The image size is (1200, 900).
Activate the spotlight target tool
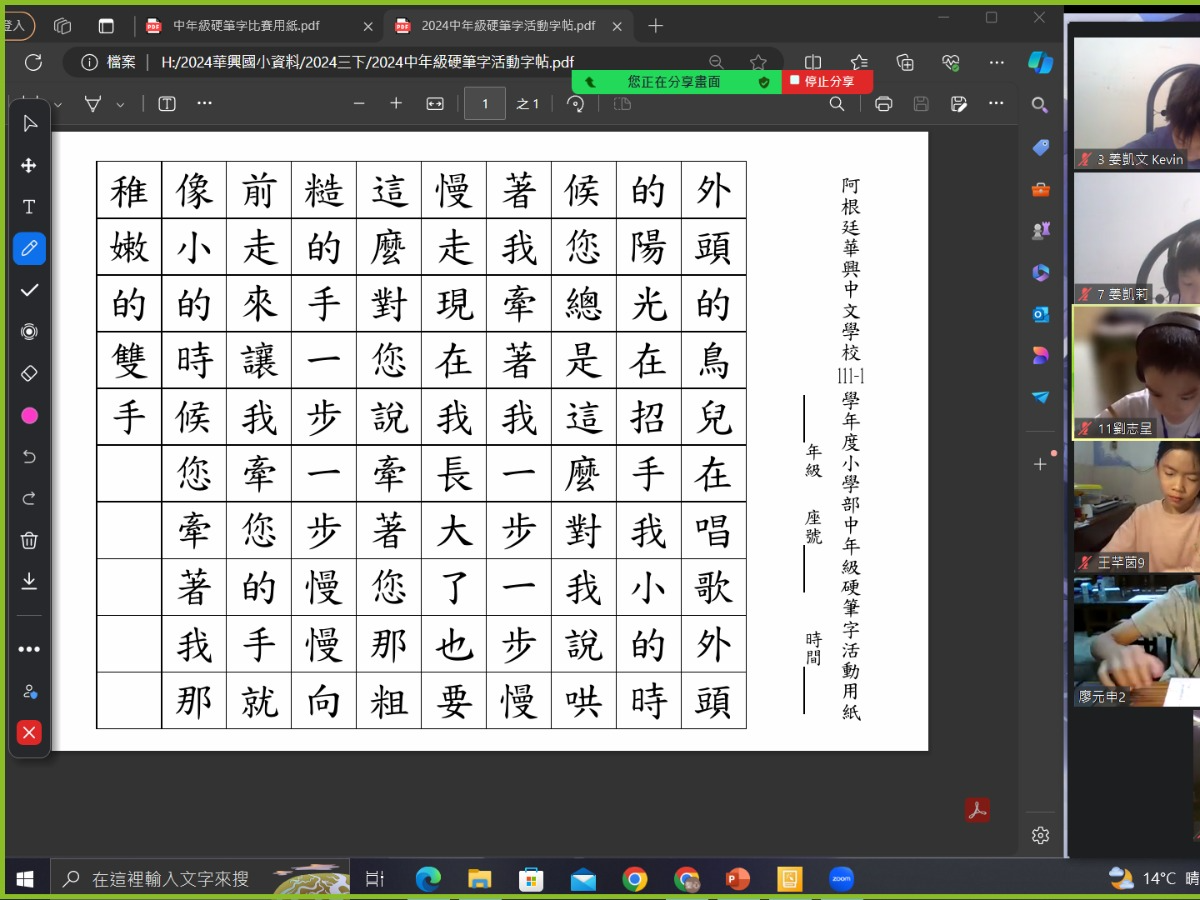pos(29,332)
